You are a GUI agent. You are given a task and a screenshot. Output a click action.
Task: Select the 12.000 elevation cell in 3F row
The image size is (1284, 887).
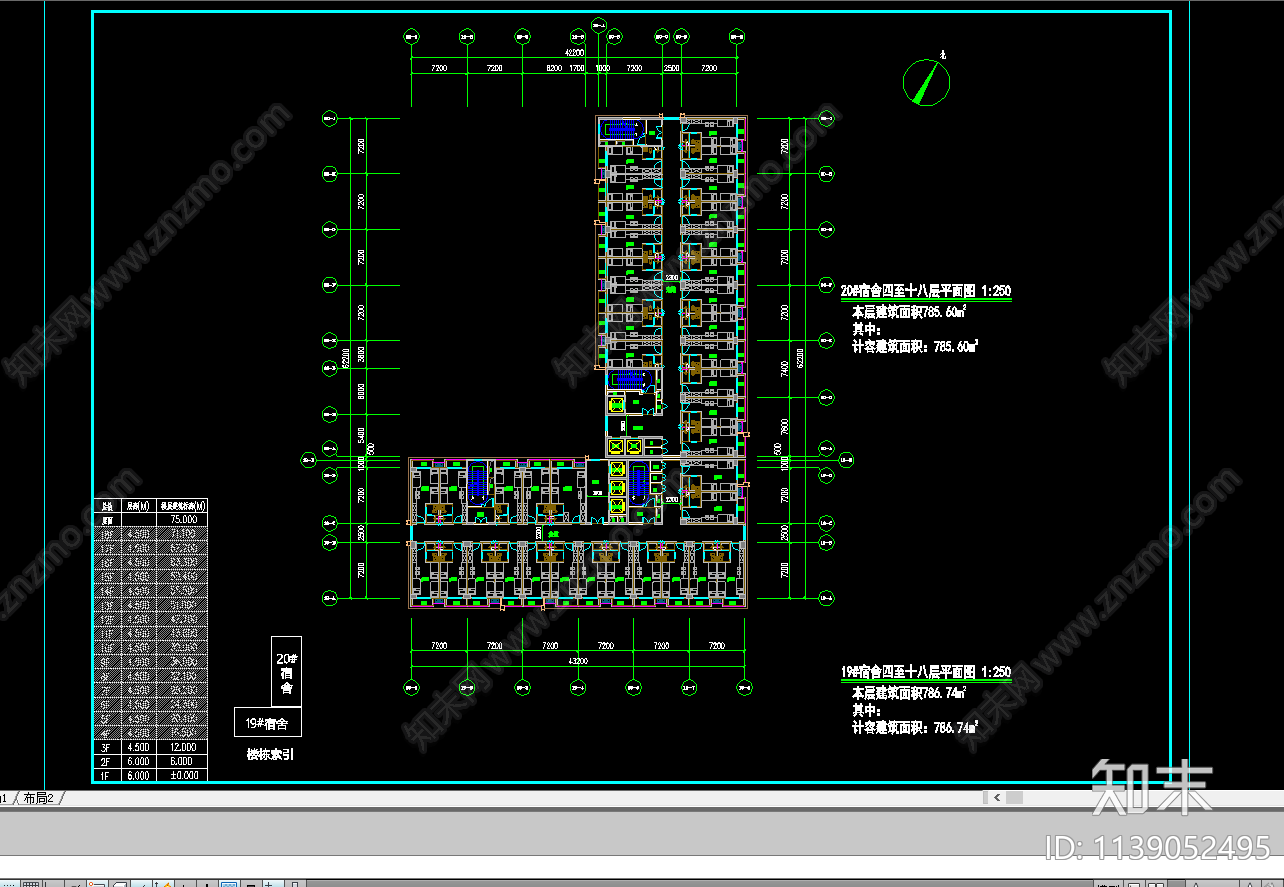(183, 746)
